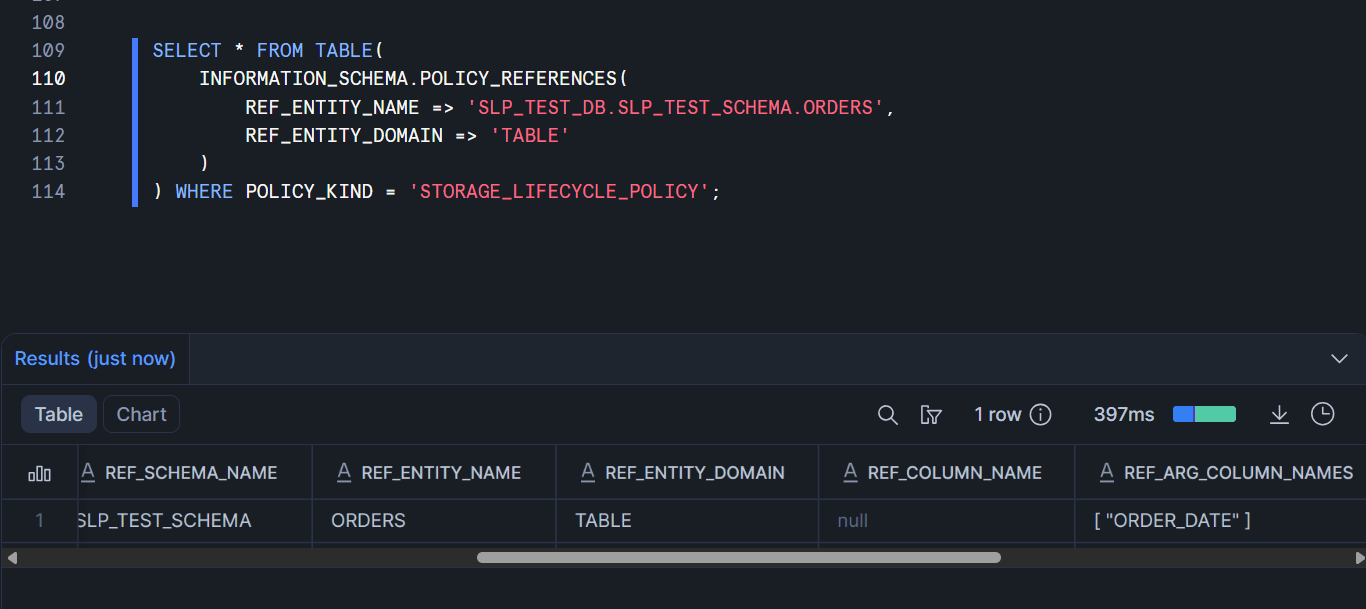Switch to the Table view
This screenshot has width=1366, height=609.
click(x=59, y=414)
